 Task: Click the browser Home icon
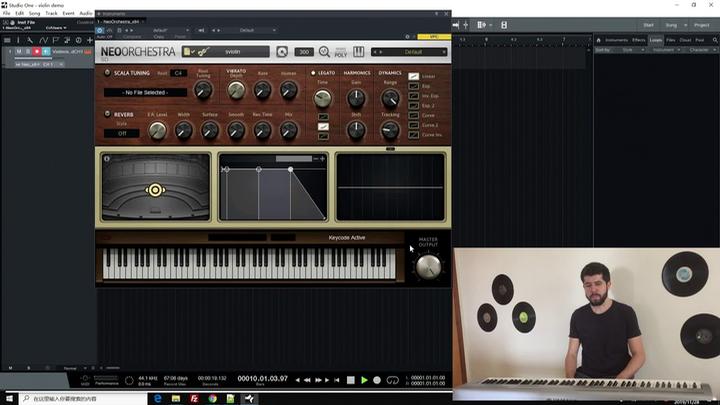pos(598,40)
